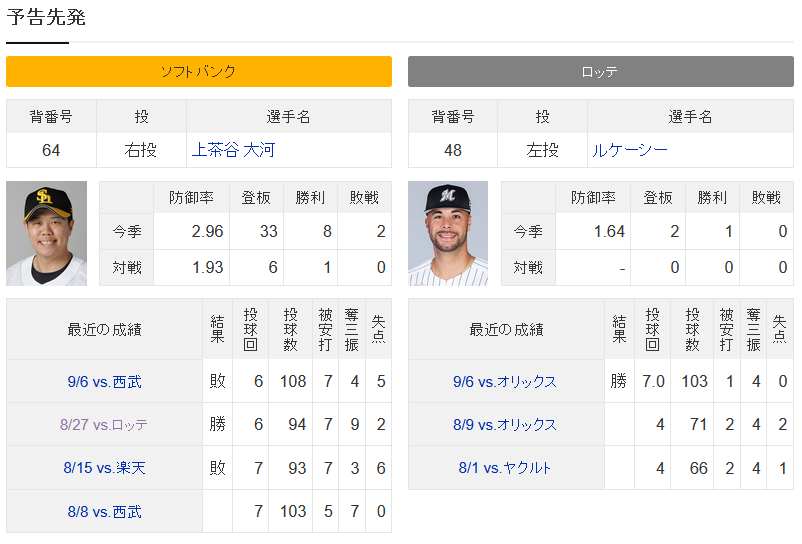Click Lotte jersey number 48
This screenshot has height=544, width=802.
coord(453,150)
